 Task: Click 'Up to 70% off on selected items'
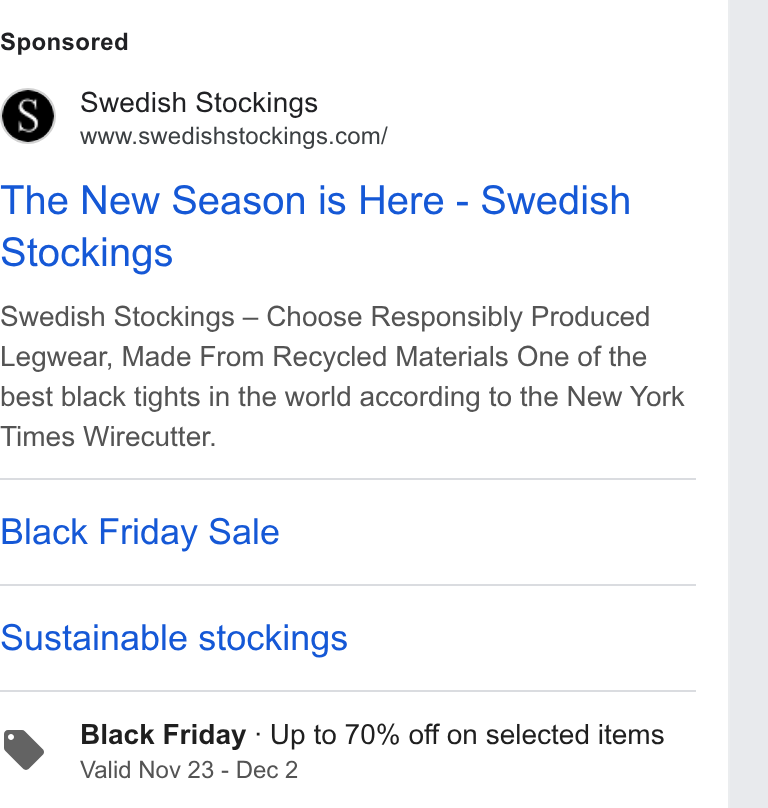point(467,735)
